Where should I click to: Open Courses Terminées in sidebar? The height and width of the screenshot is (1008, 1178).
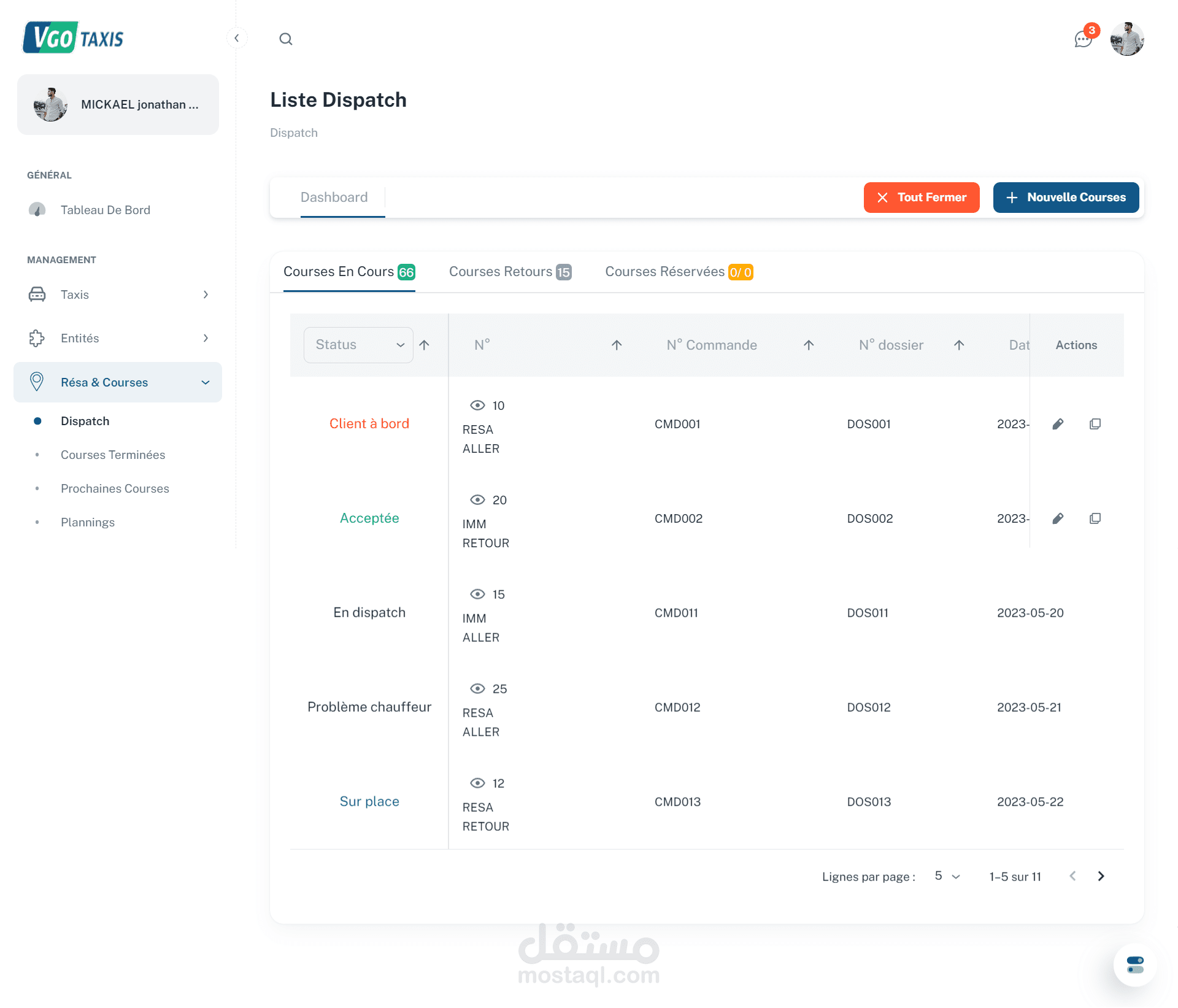113,455
